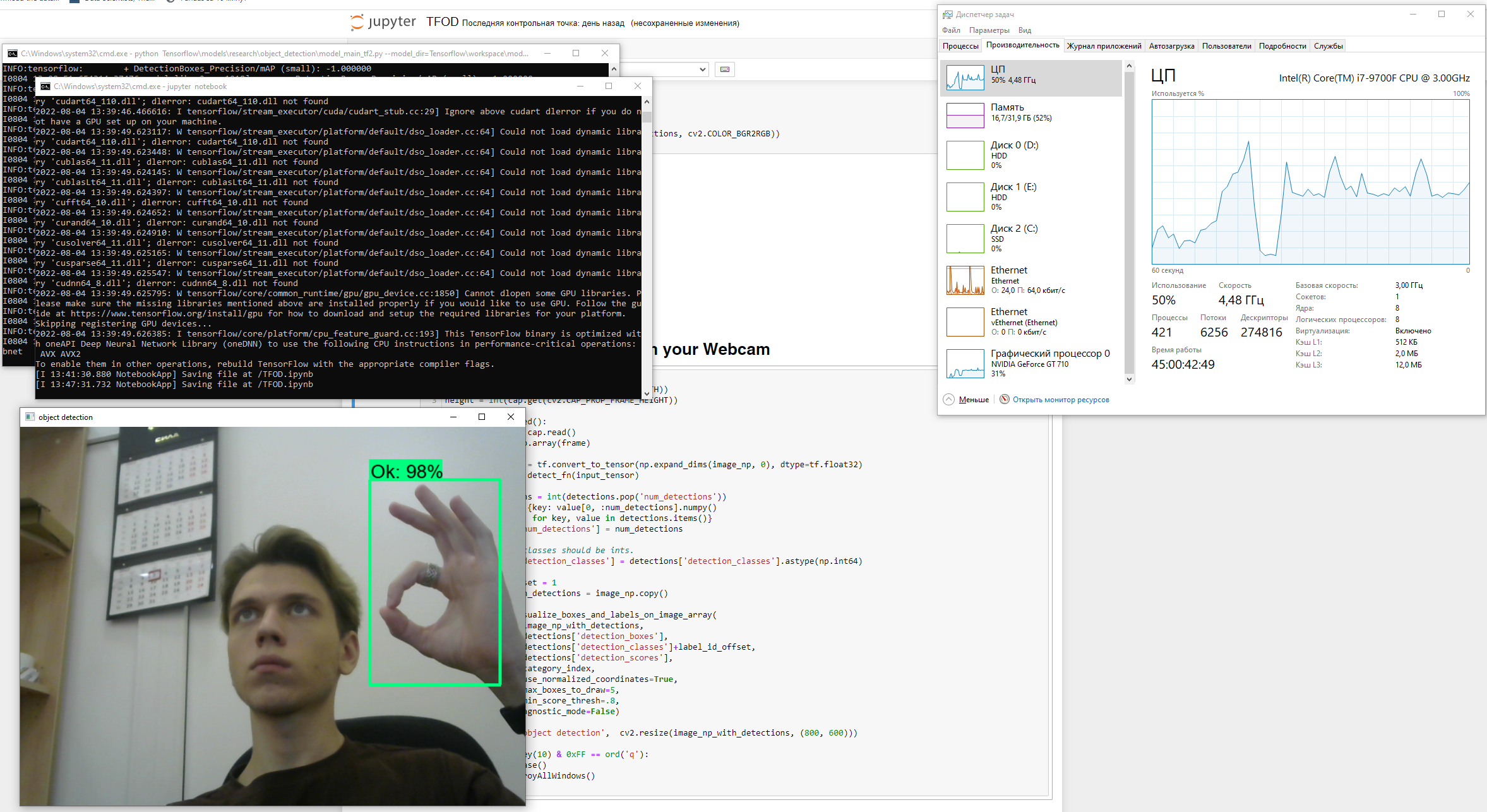
Task: Click the 'your Webcam' notebook heading
Action: point(712,350)
